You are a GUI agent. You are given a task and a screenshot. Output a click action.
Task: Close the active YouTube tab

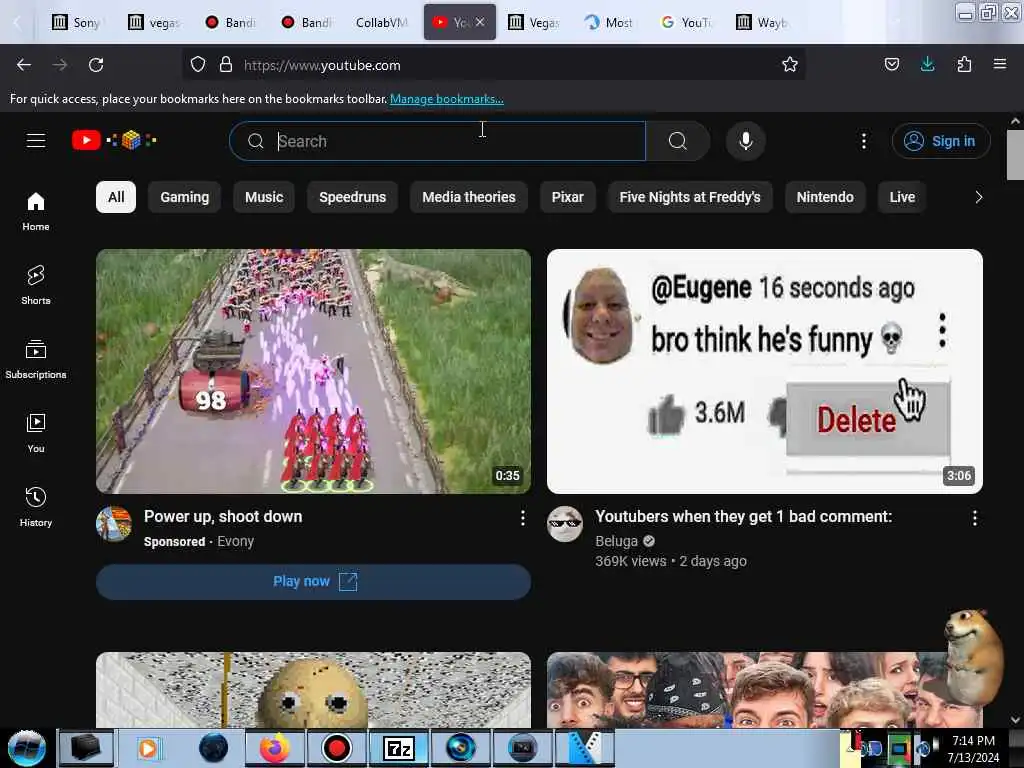pos(480,22)
